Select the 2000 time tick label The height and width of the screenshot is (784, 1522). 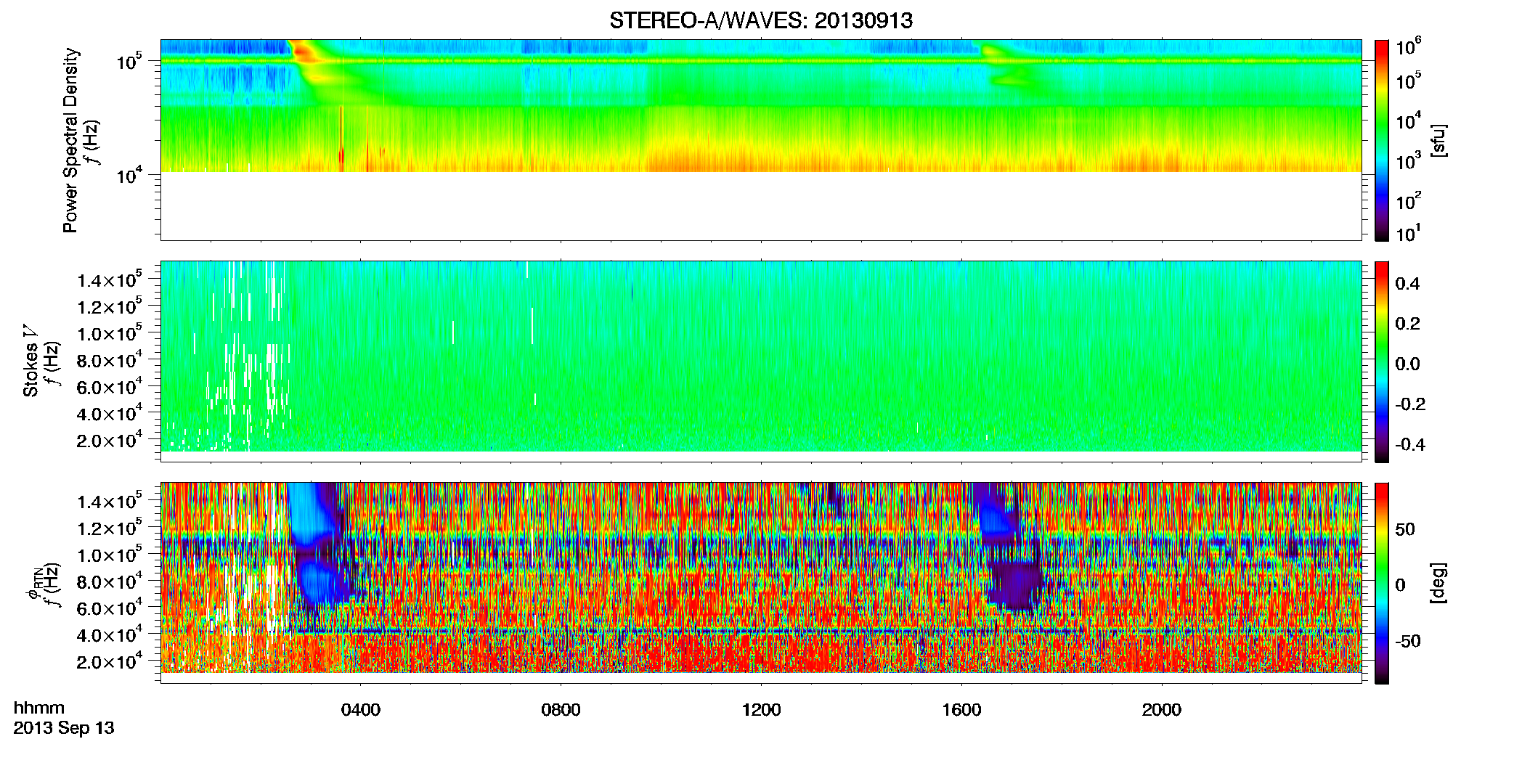(1162, 710)
